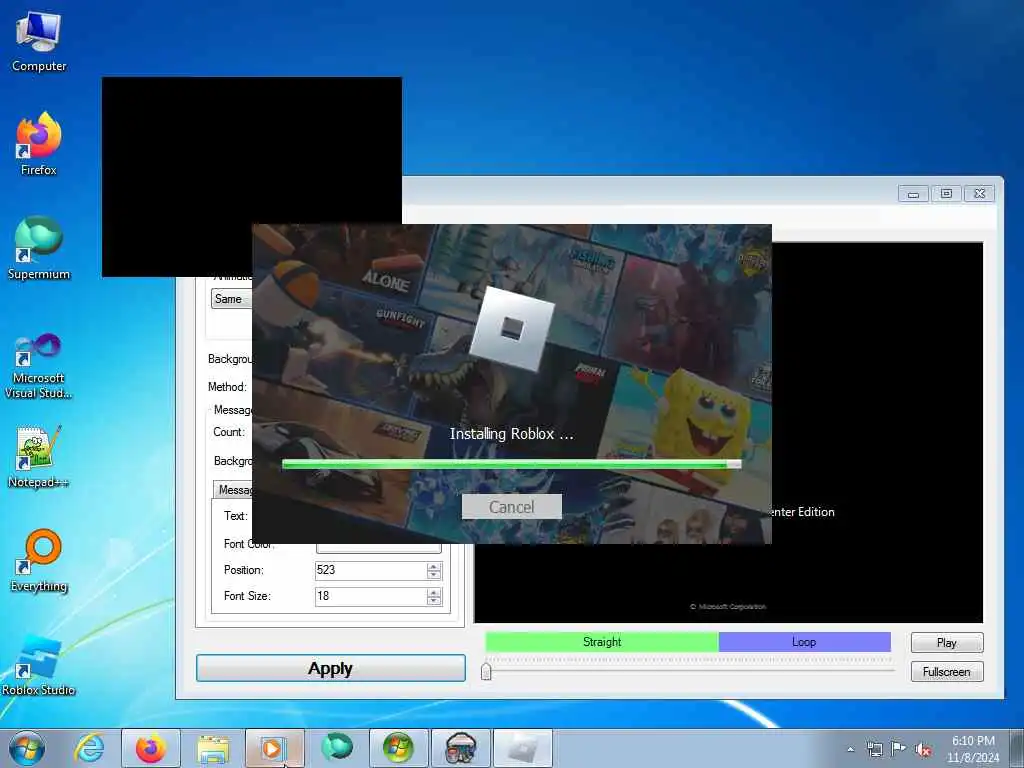Cancel the Roblox installation
The height and width of the screenshot is (768, 1024).
point(511,507)
